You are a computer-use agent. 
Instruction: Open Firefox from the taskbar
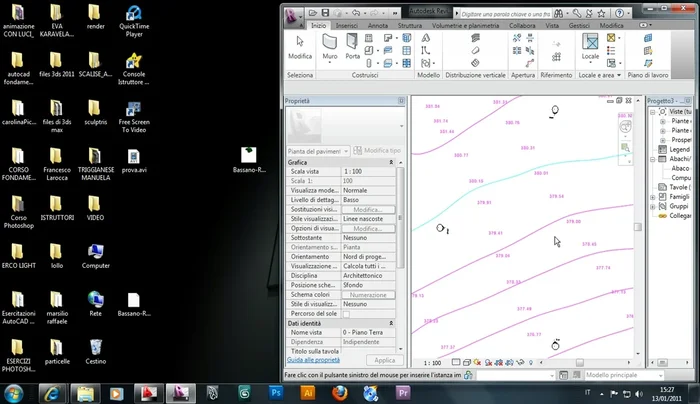[340, 392]
